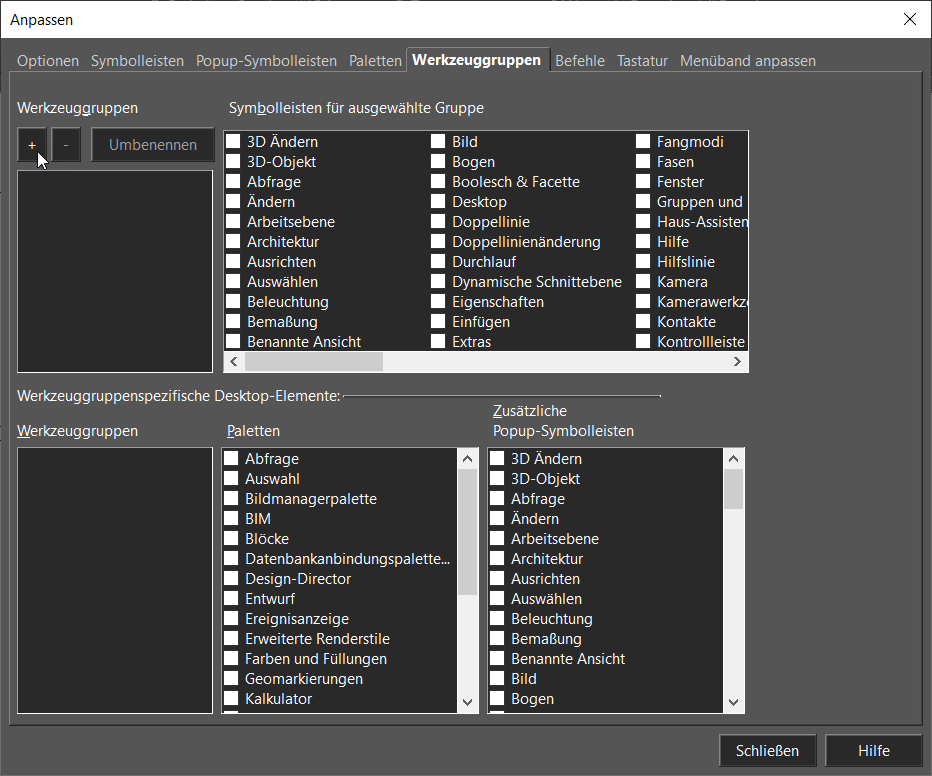Enable the Architektur checkbox in Symbolleisten
The width and height of the screenshot is (932, 776).
[233, 242]
